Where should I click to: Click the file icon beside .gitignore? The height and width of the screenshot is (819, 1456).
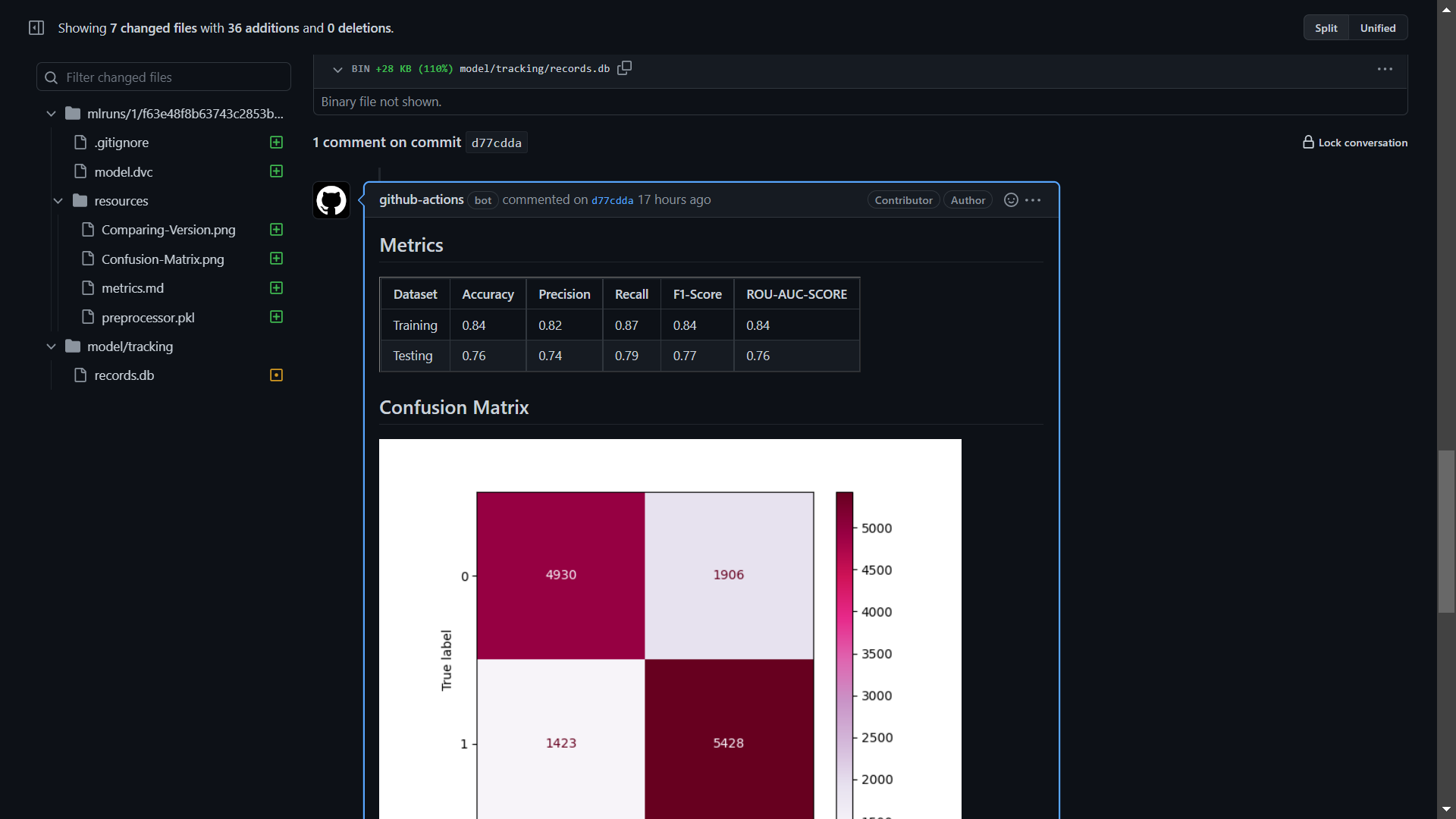(x=80, y=143)
